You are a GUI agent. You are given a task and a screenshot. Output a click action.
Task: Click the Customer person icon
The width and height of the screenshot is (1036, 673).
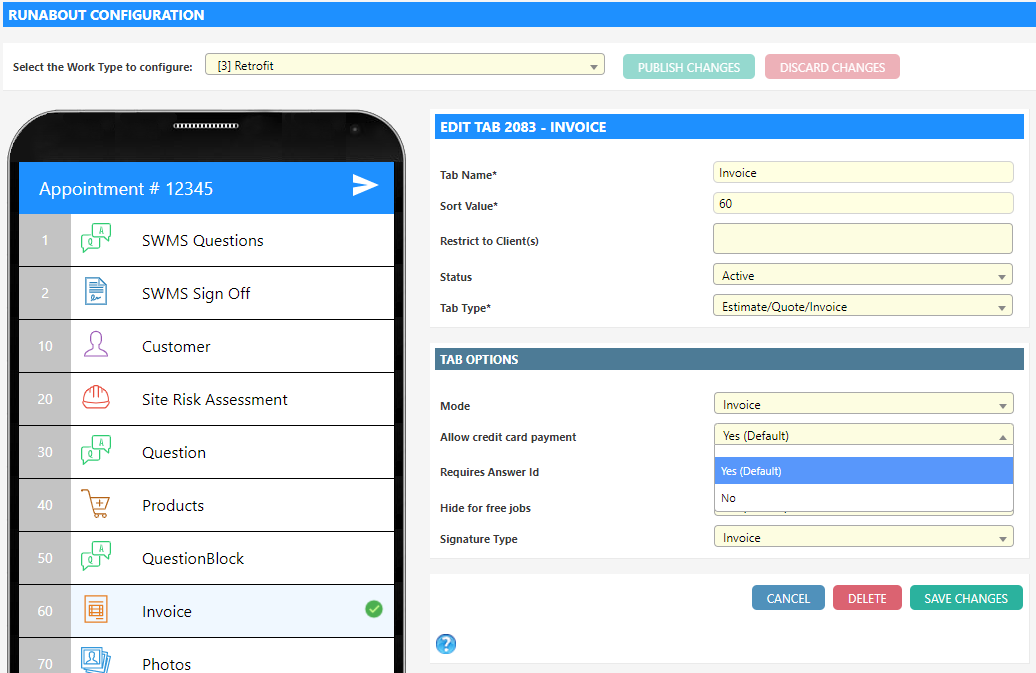(96, 346)
